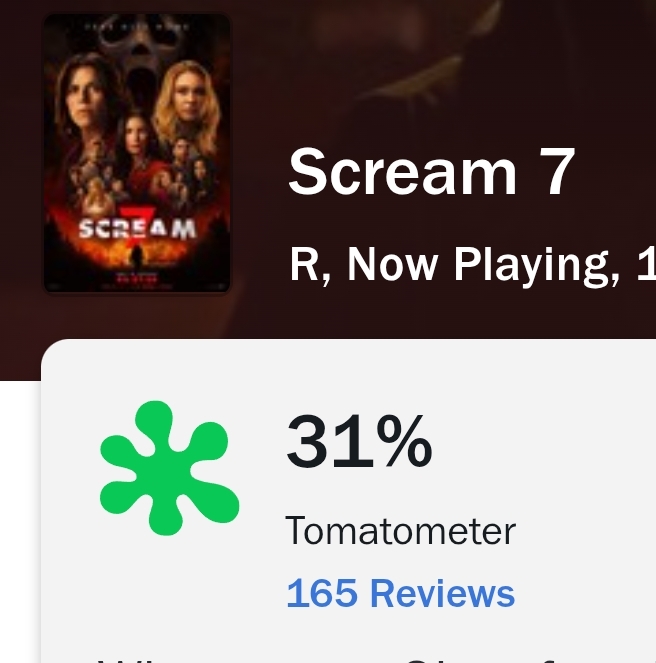Tap the SCREAM logo on the poster
The image size is (656, 663).
(x=137, y=229)
